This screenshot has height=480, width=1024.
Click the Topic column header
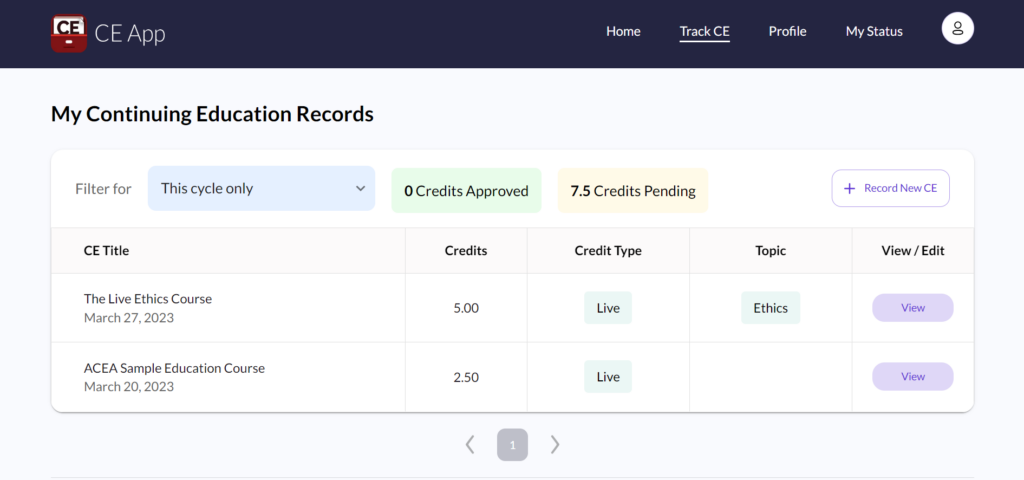click(771, 251)
